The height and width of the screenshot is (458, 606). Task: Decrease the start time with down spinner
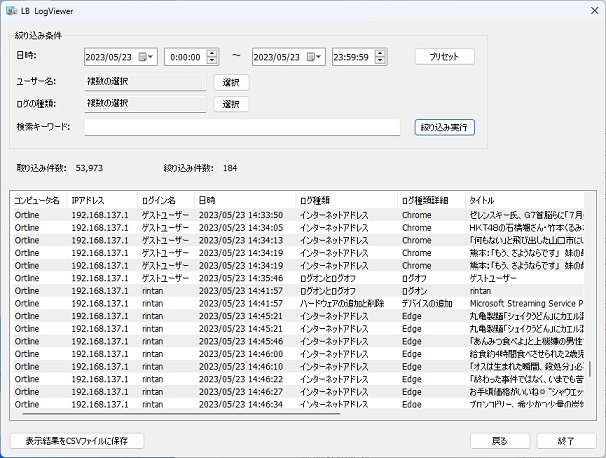click(x=212, y=61)
